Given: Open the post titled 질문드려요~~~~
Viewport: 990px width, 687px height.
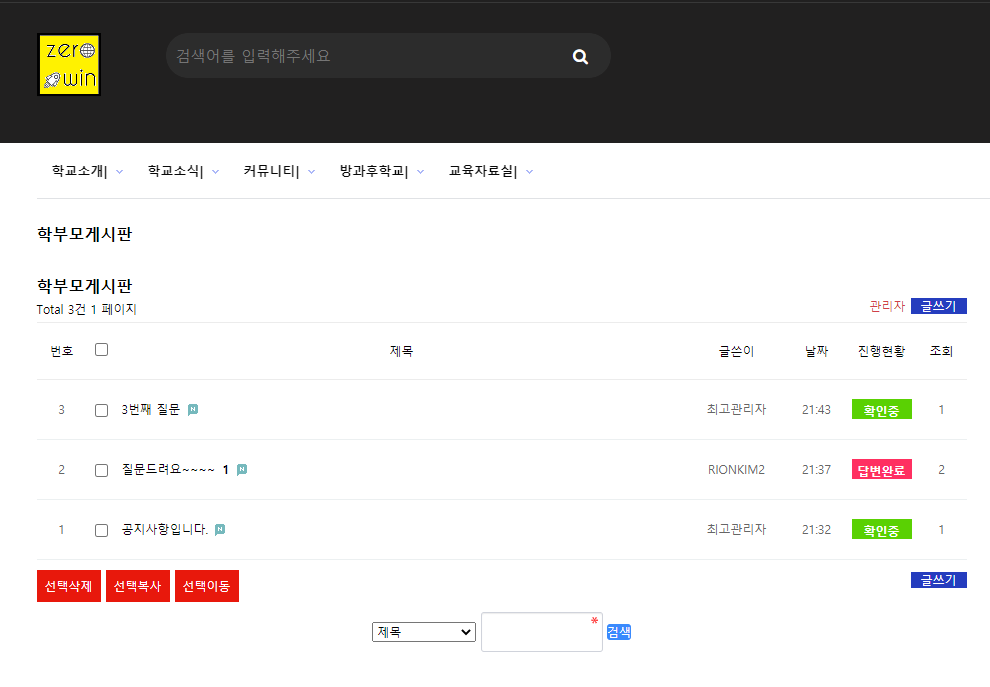Looking at the screenshot, I should click(x=168, y=470).
